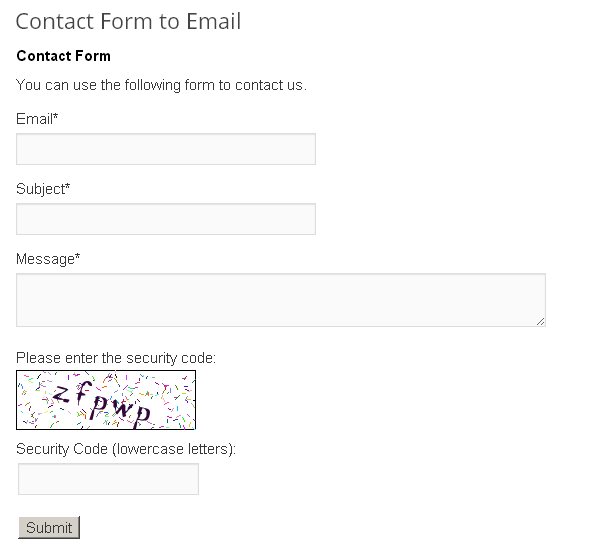The height and width of the screenshot is (548, 593).
Task: Click the letter z in the captcha
Action: point(61,395)
